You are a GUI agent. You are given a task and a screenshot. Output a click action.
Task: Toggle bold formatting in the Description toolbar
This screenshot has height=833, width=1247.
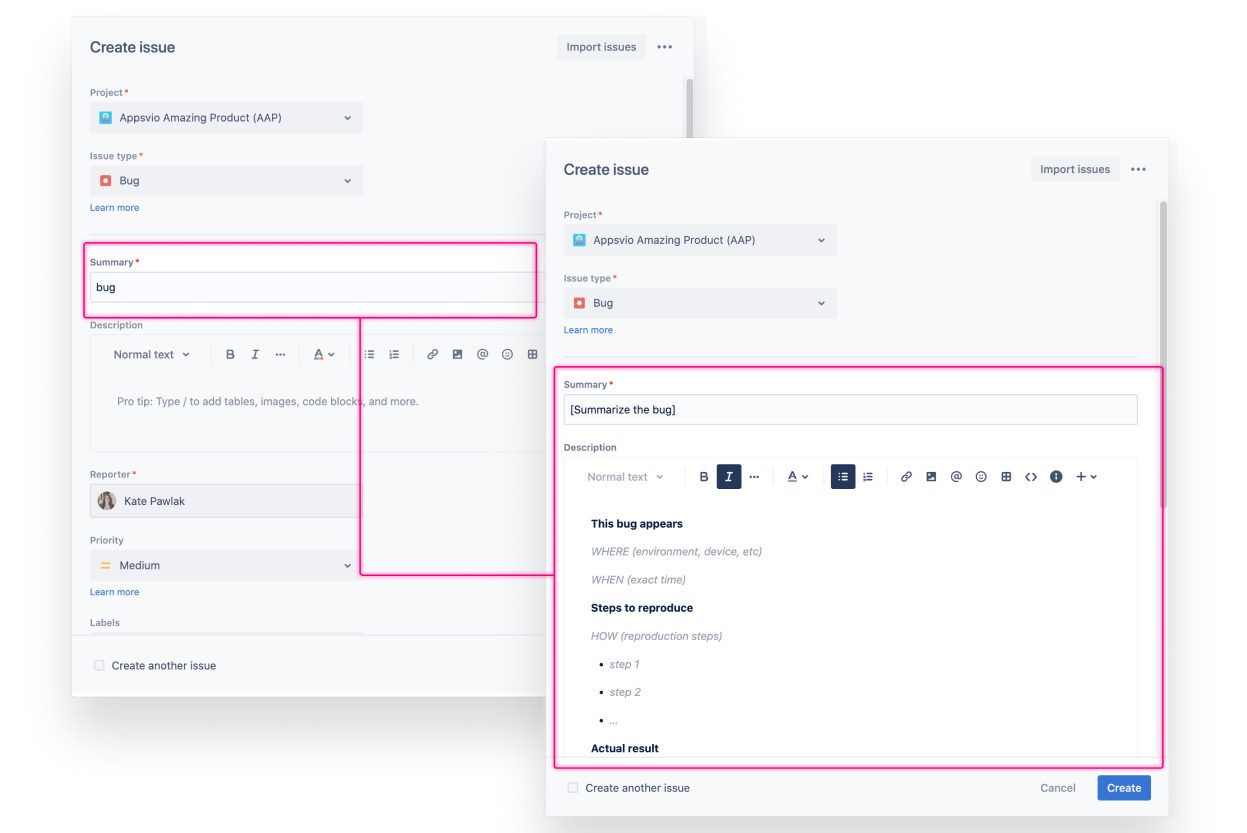pyautogui.click(x=704, y=476)
